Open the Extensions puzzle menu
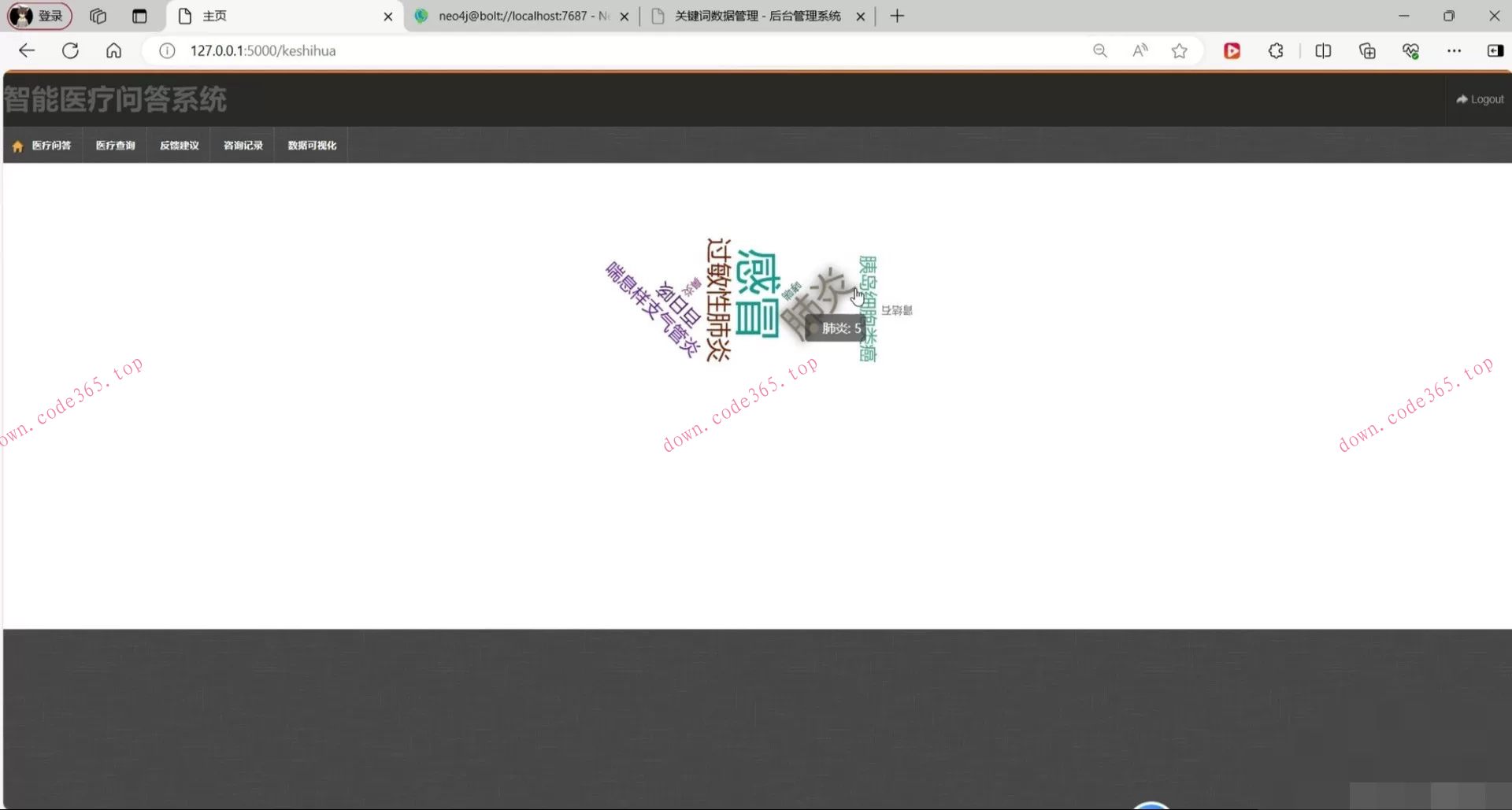 click(x=1276, y=50)
